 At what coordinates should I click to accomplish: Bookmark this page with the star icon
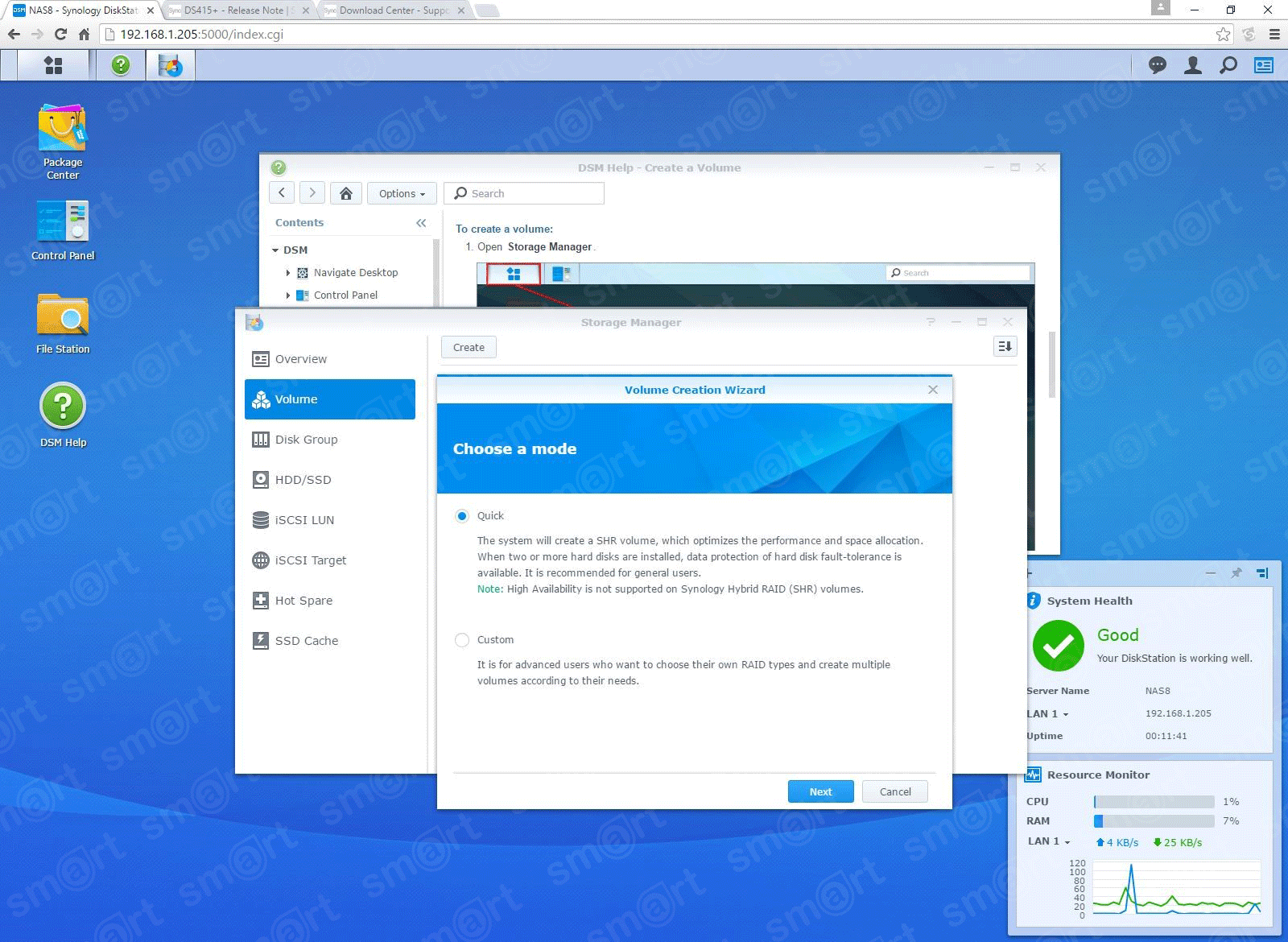[1223, 35]
